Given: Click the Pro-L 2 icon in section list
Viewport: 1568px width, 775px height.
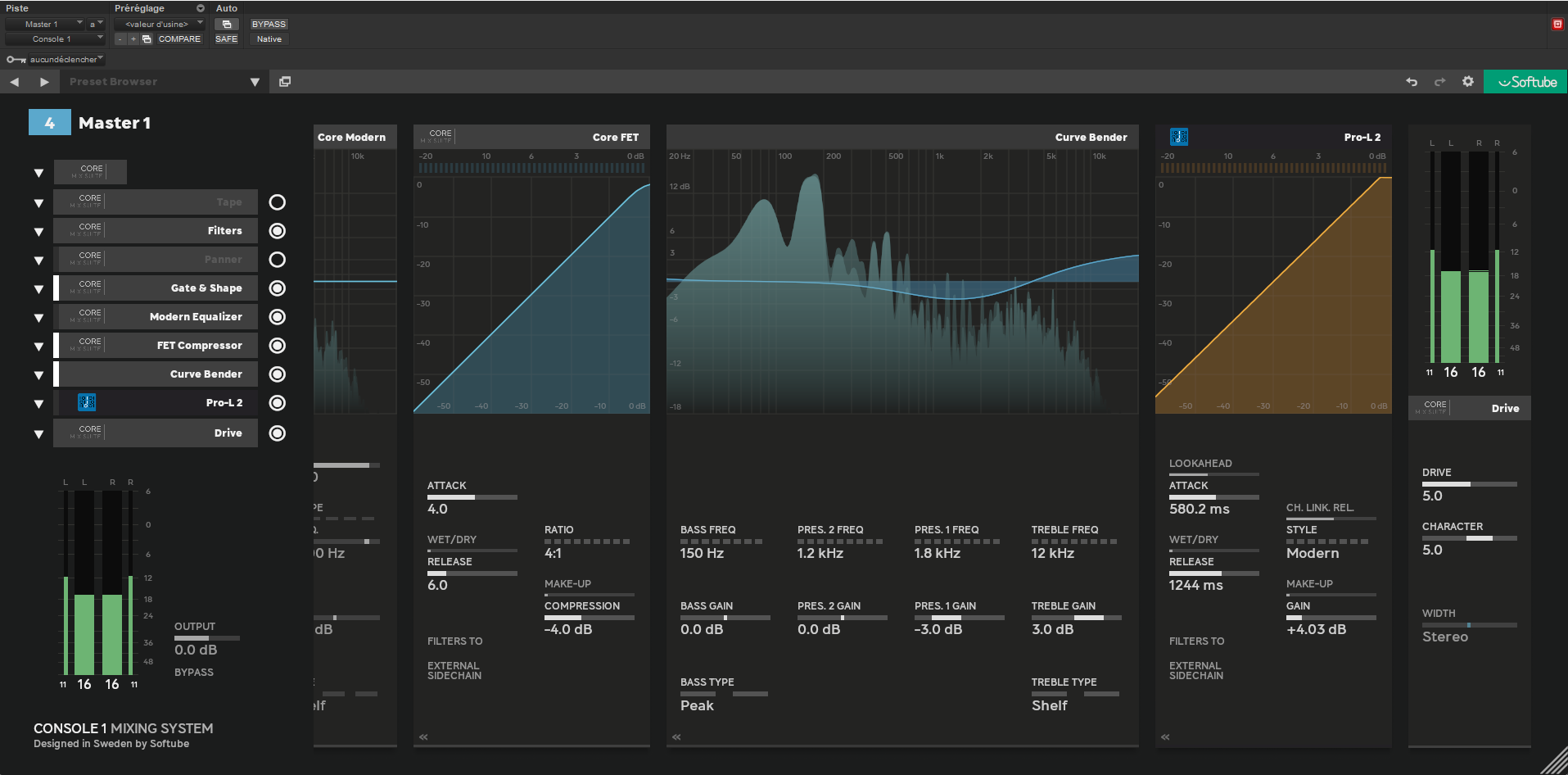Looking at the screenshot, I should point(87,402).
